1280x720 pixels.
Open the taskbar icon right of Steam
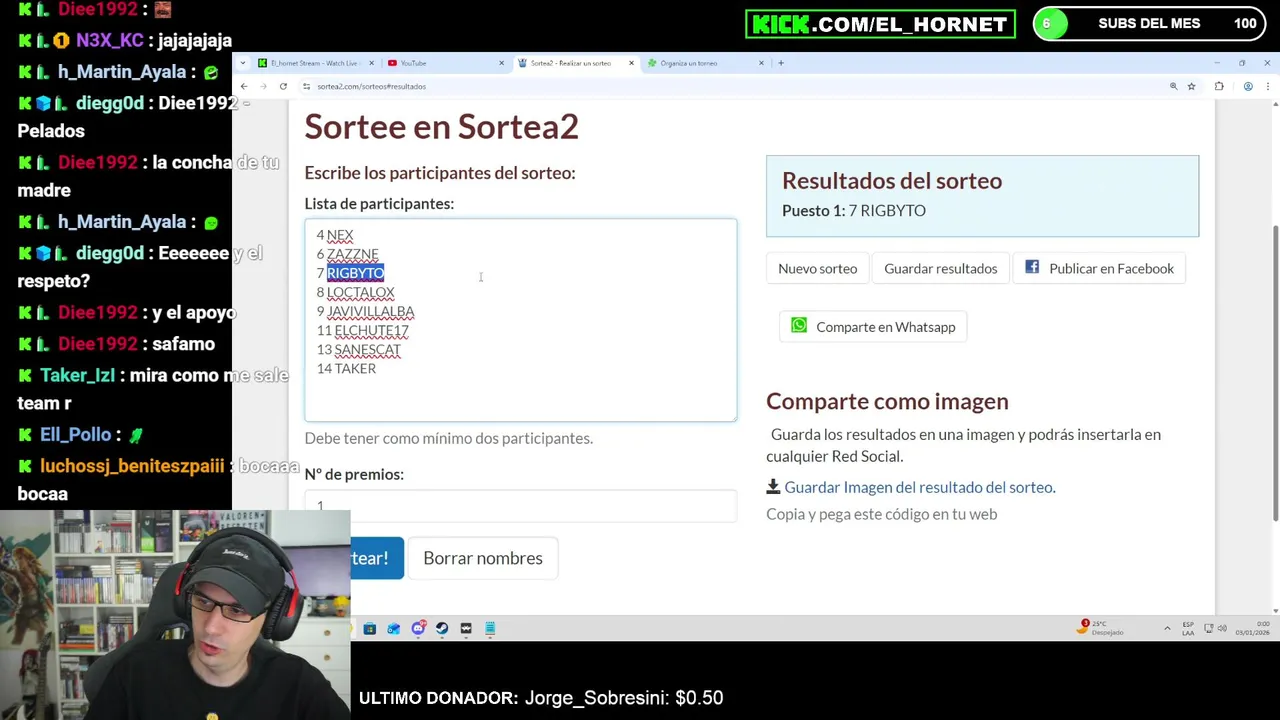click(x=466, y=628)
